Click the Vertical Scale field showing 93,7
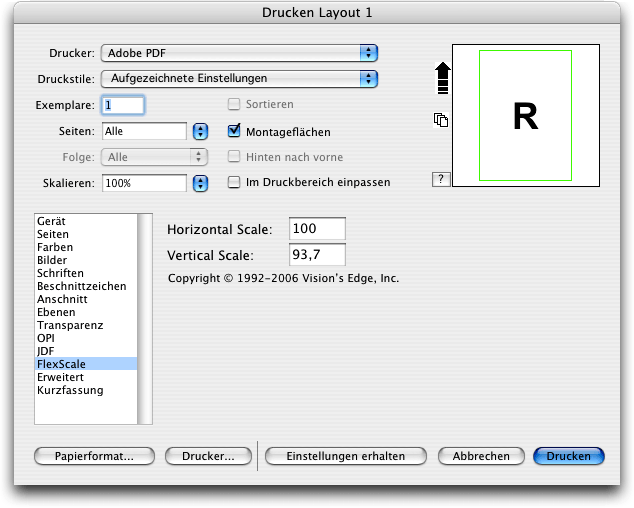 pyautogui.click(x=317, y=254)
